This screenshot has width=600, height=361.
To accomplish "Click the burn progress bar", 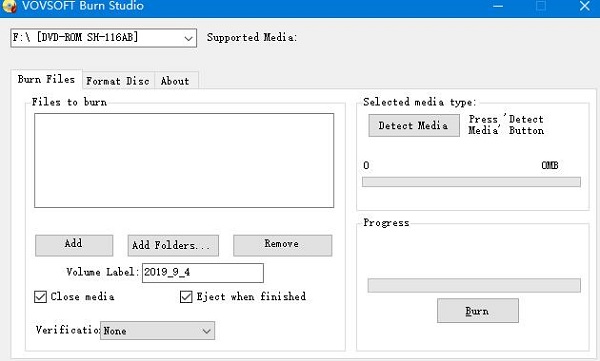I will 474,286.
